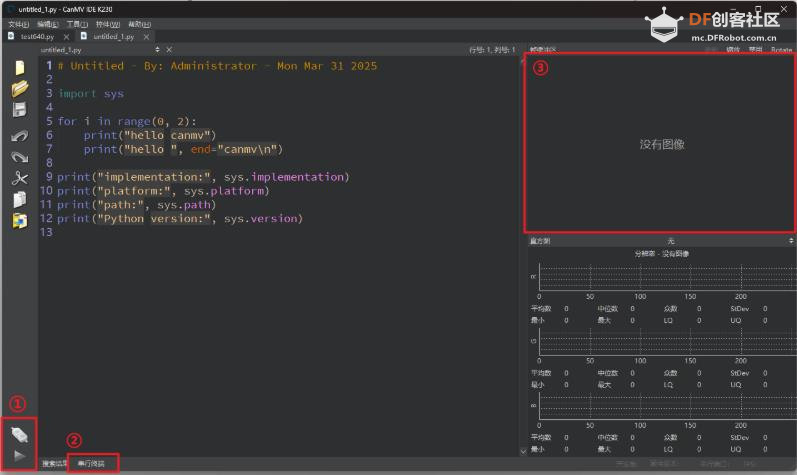797x475 pixels.
Task: Show the 搜索结果 panel
Action: tap(53, 464)
